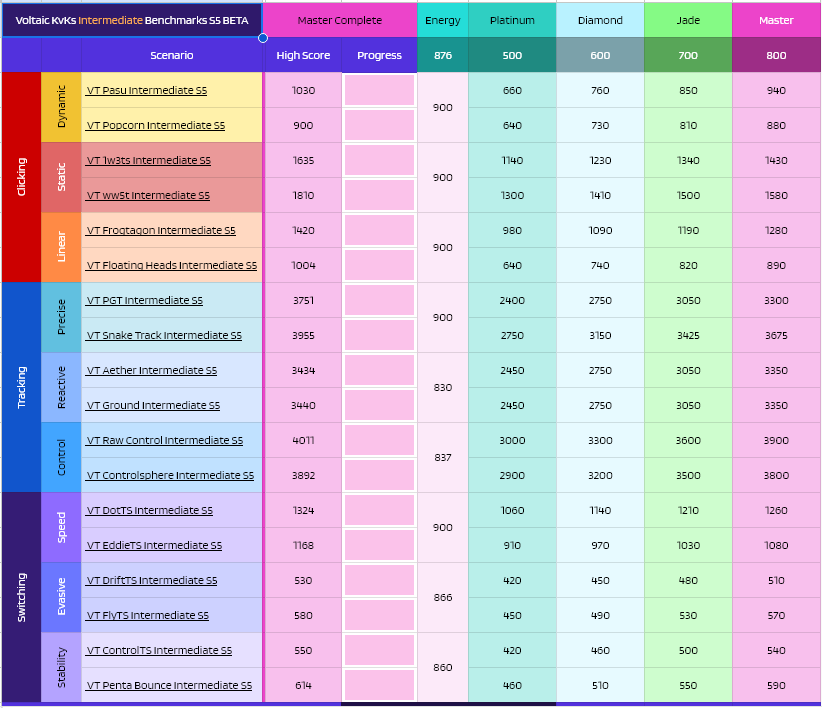Viewport: 822px width, 708px height.
Task: Select Diamond threshold 3150 for Snake Track
Action: click(600, 335)
